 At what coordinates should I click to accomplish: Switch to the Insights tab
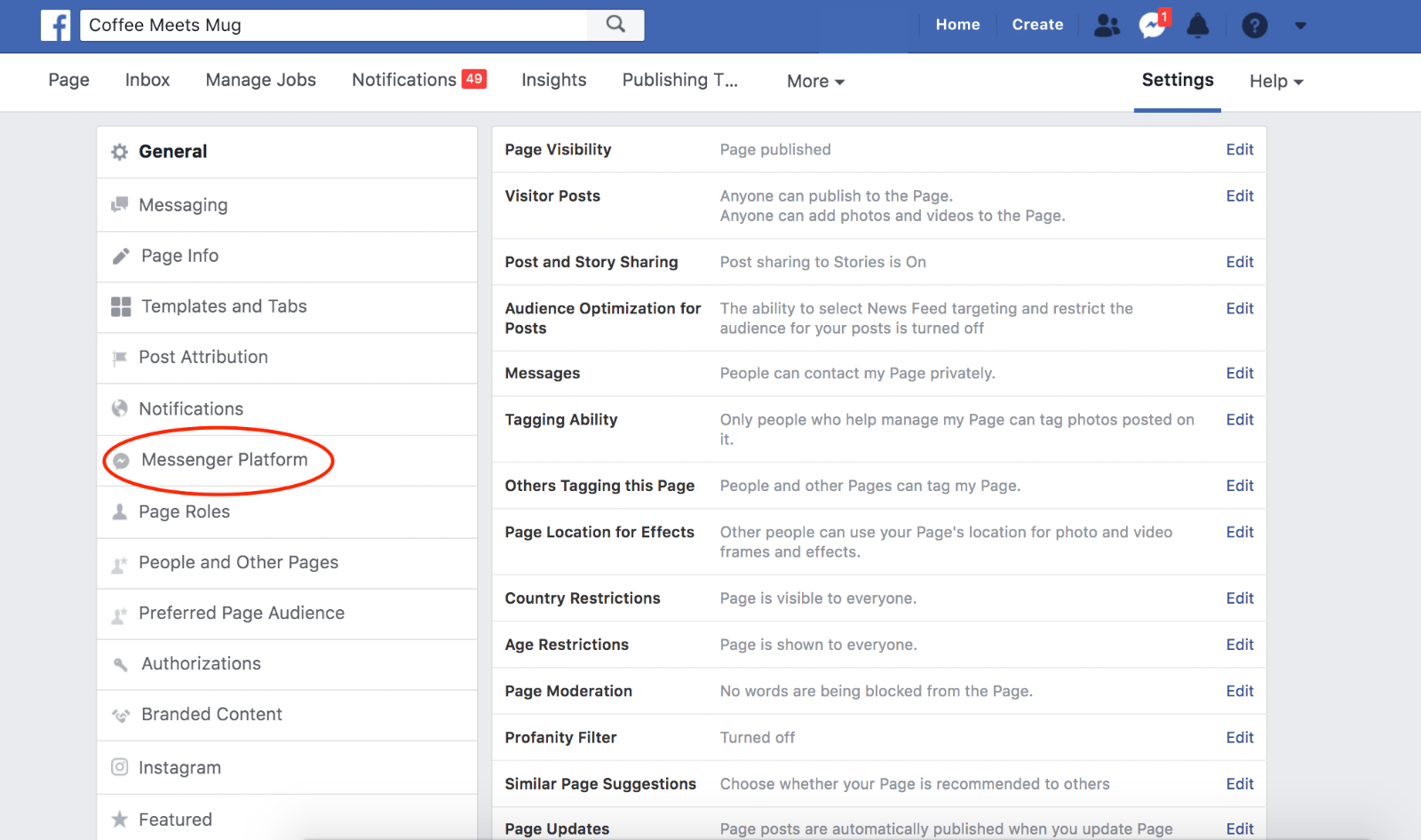pyautogui.click(x=554, y=80)
